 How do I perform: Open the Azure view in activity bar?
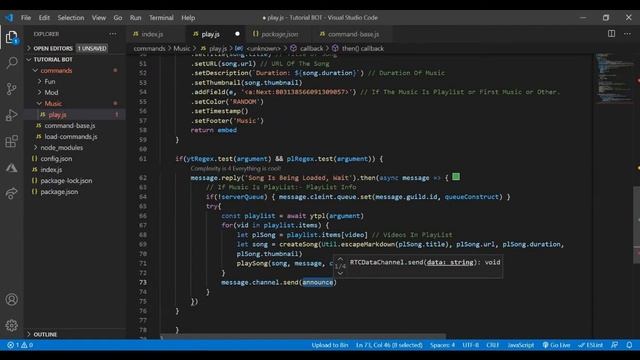pyautogui.click(x=11, y=168)
